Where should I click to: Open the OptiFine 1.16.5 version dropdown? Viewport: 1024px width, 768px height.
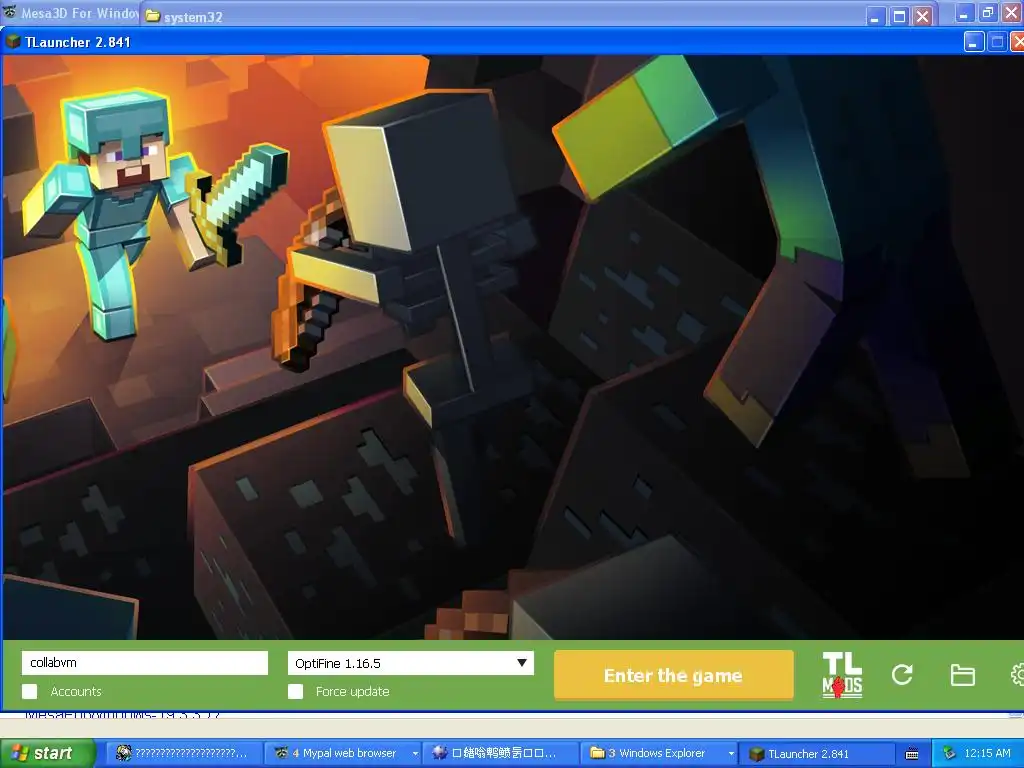pos(411,664)
